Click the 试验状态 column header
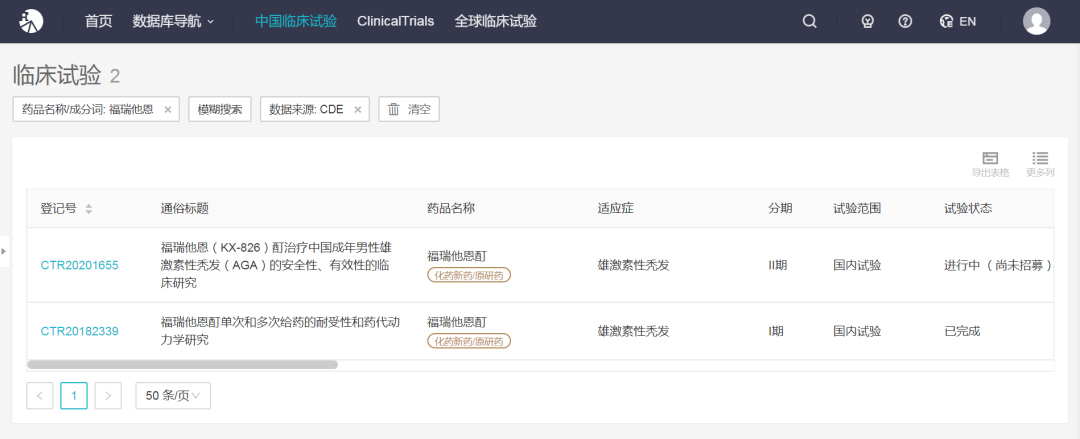The height and width of the screenshot is (439, 1080). pos(968,208)
